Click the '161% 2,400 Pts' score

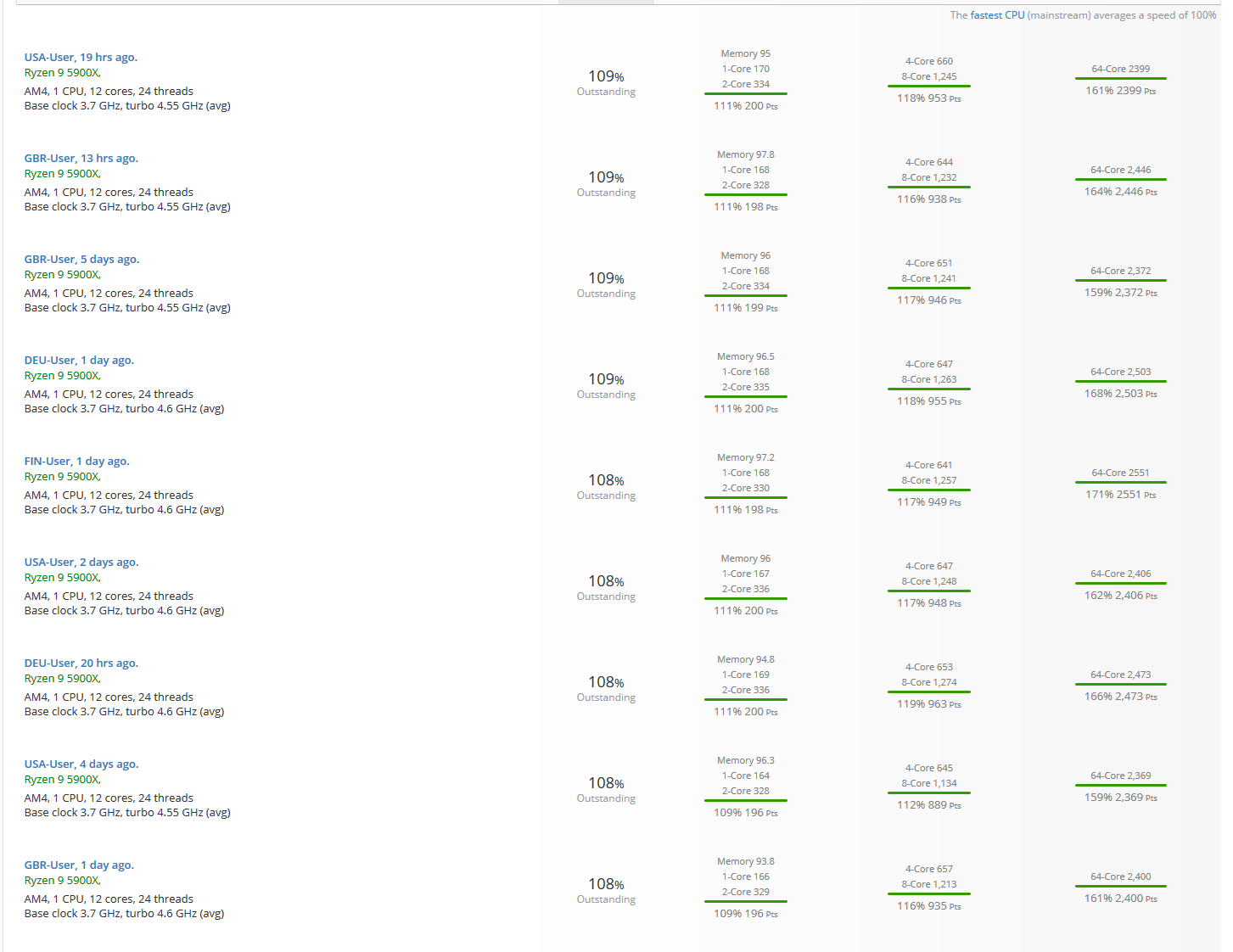click(1120, 899)
